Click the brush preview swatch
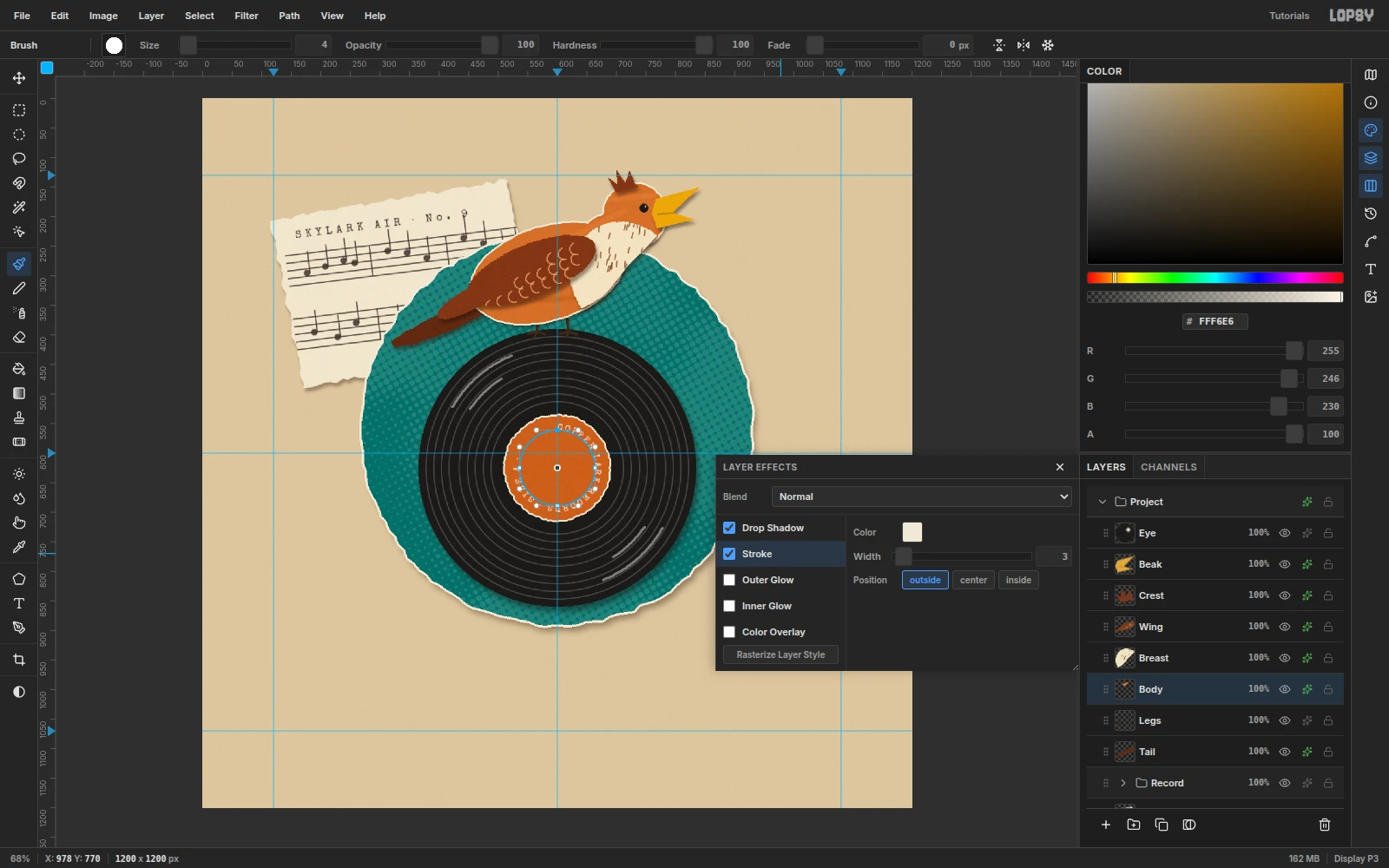Viewport: 1389px width, 868px height. pyautogui.click(x=114, y=45)
